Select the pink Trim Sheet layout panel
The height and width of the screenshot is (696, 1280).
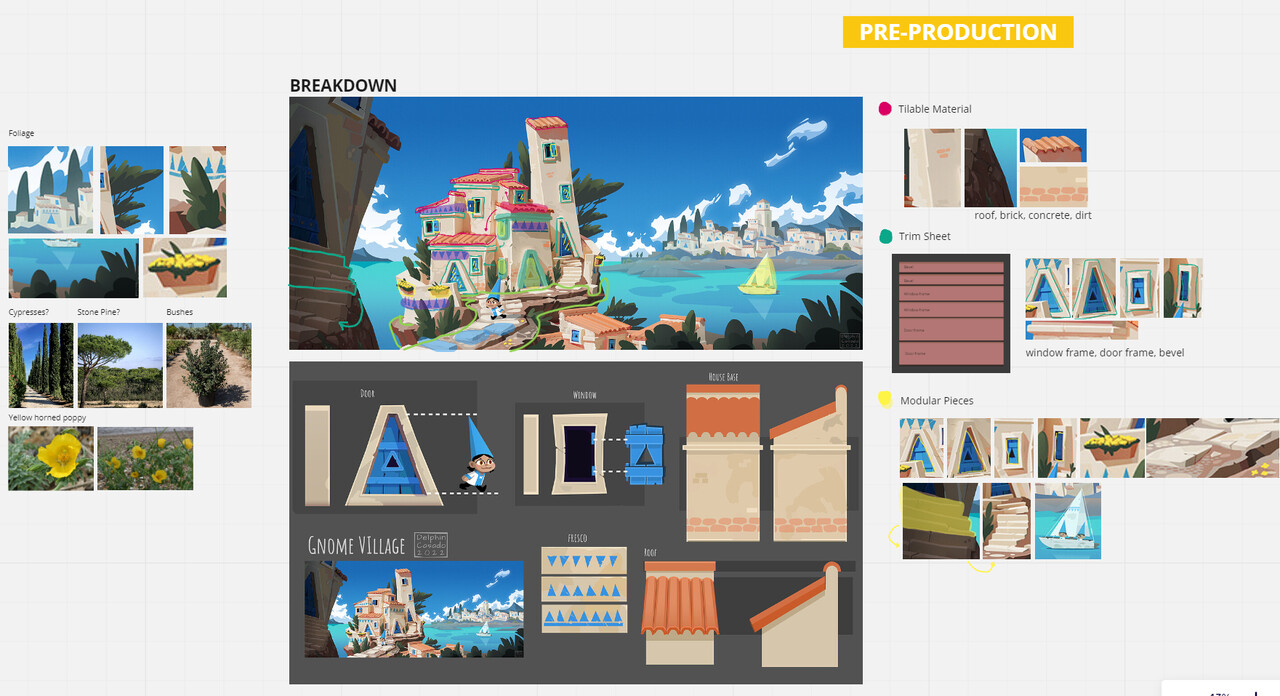[951, 313]
